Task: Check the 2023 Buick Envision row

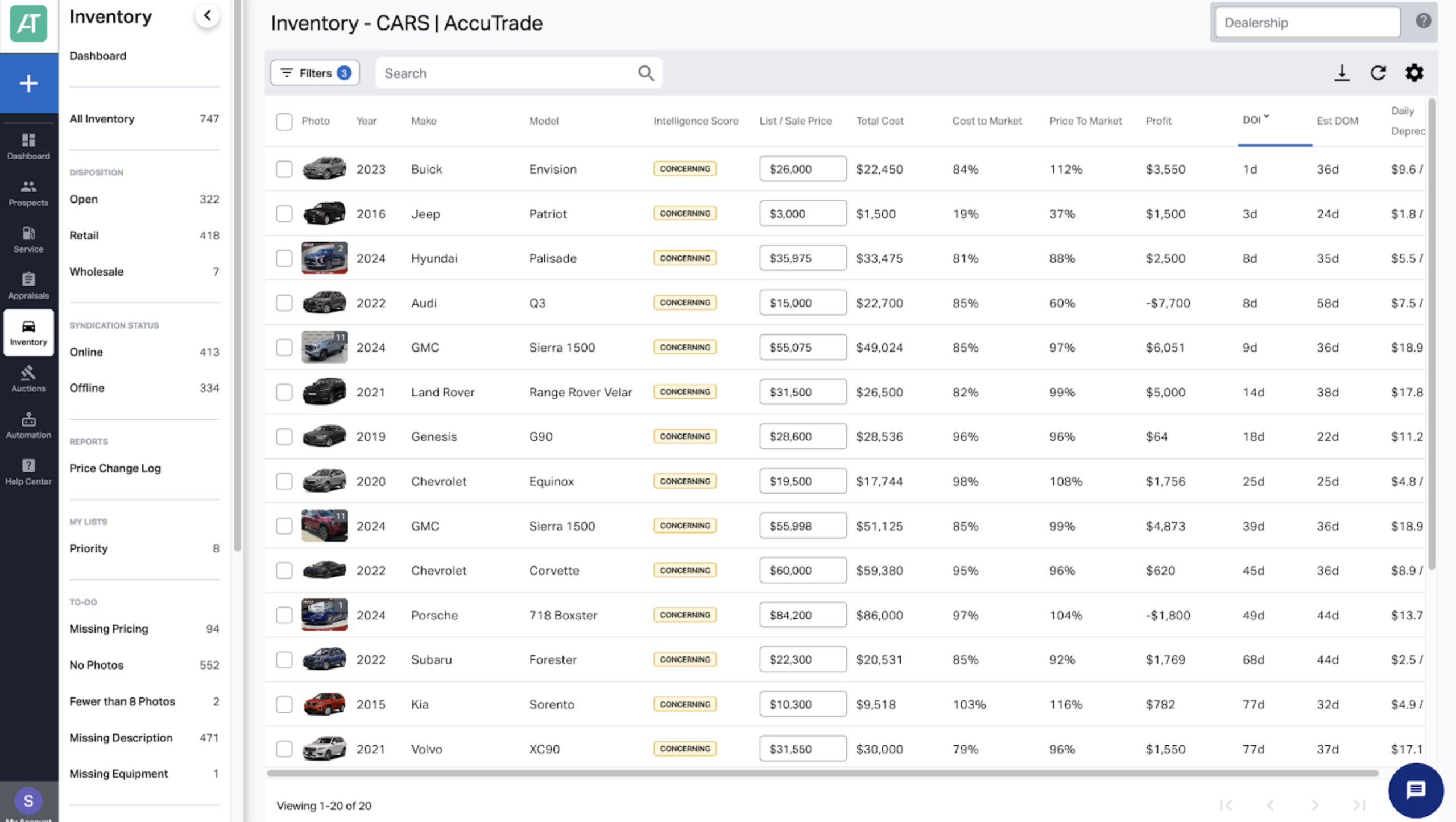Action: [x=284, y=169]
